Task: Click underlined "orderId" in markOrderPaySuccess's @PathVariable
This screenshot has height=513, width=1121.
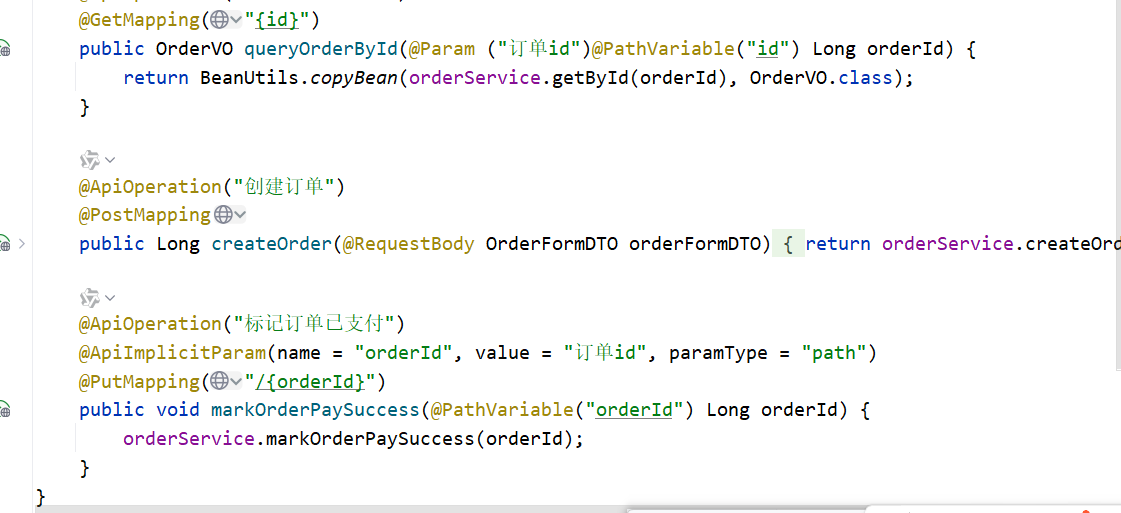Action: coord(636,410)
